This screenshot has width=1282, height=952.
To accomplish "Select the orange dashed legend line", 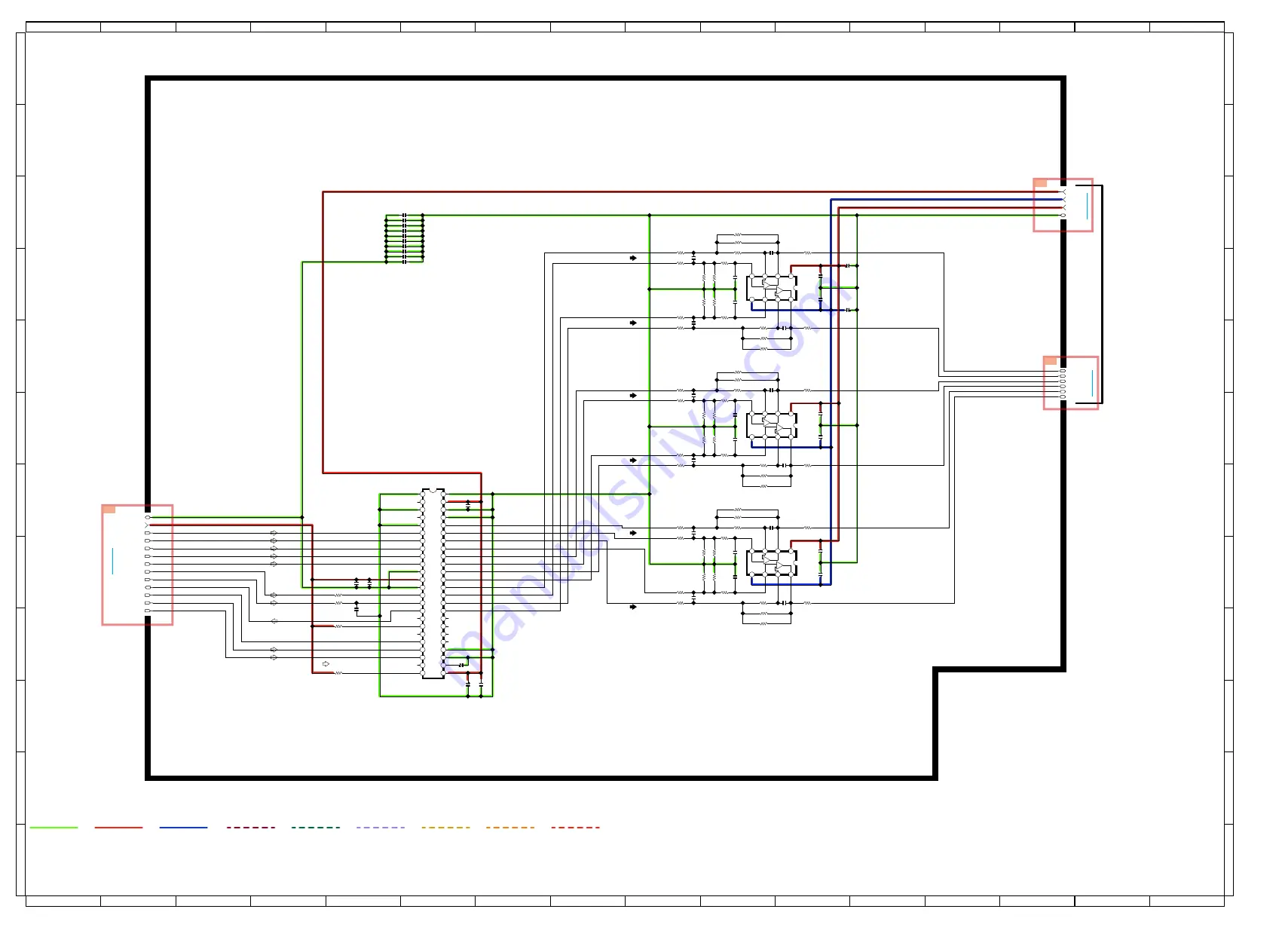I will click(510, 828).
